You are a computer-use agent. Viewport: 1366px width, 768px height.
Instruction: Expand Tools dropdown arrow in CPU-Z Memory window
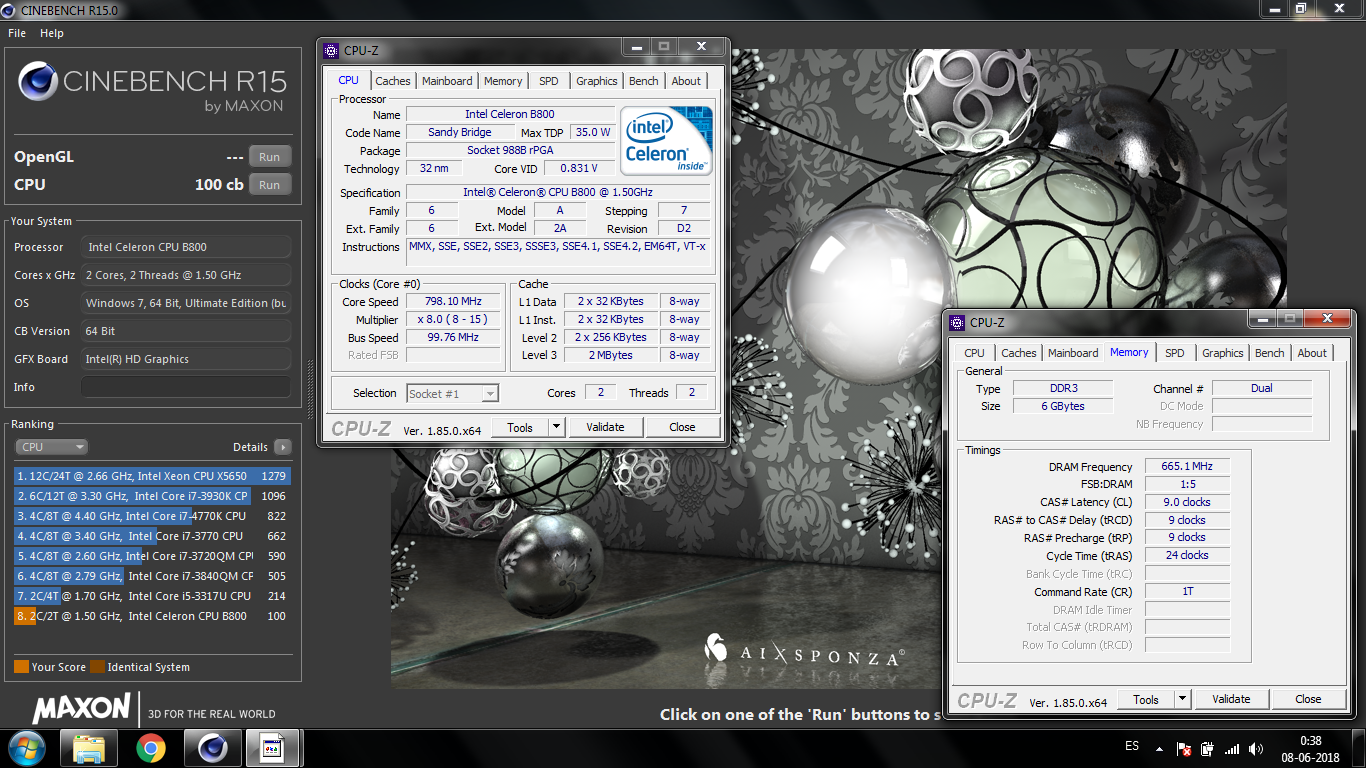point(1182,699)
